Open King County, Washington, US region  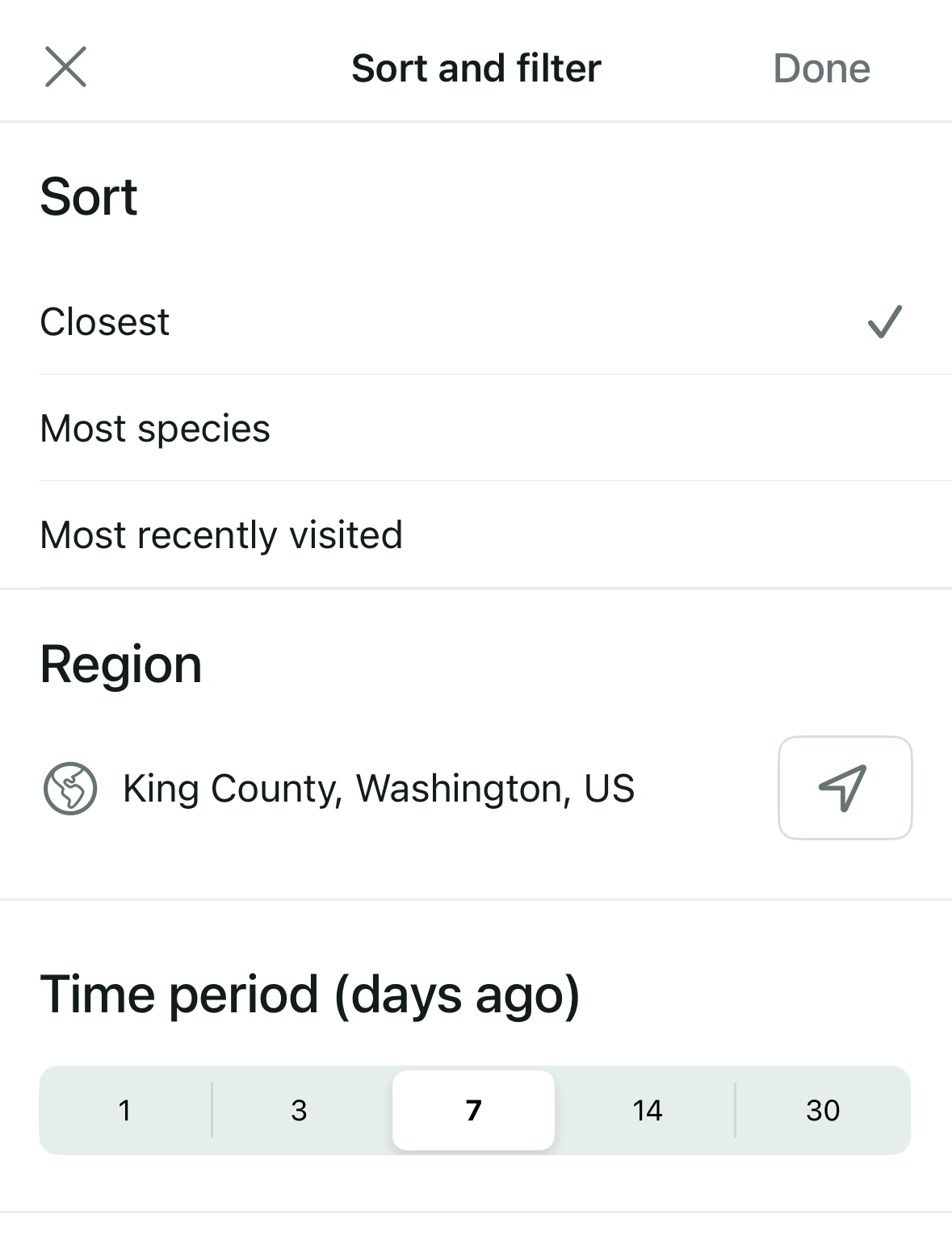point(378,789)
